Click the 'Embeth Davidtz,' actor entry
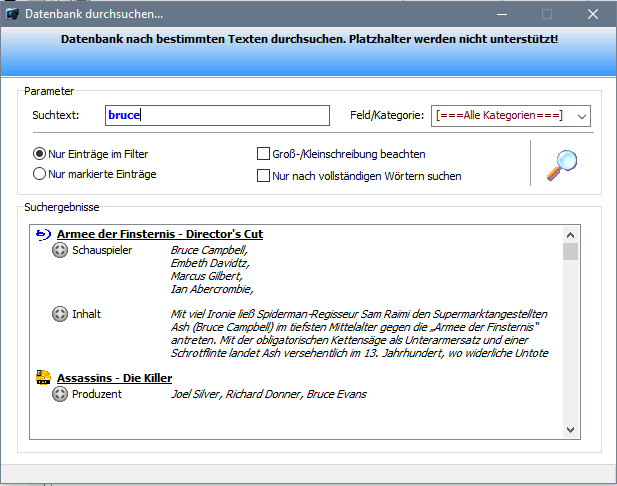 point(210,263)
